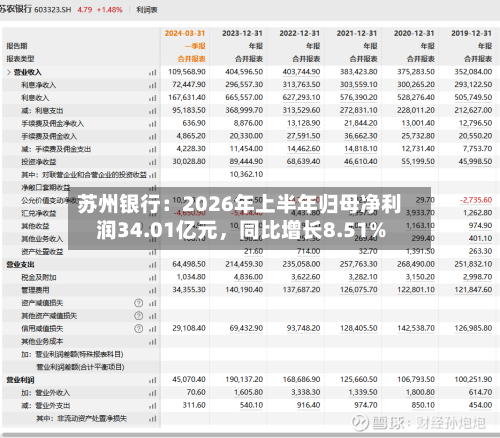The image size is (500, 438).
Task: Select the 营业利润 row label
Action: (x=20, y=380)
